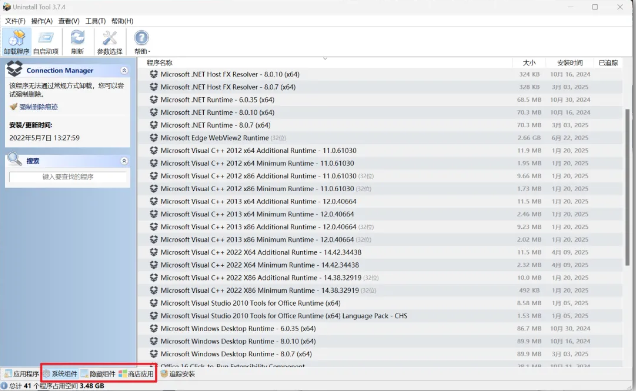Sort by traced (已追踪) column header

[608, 63]
